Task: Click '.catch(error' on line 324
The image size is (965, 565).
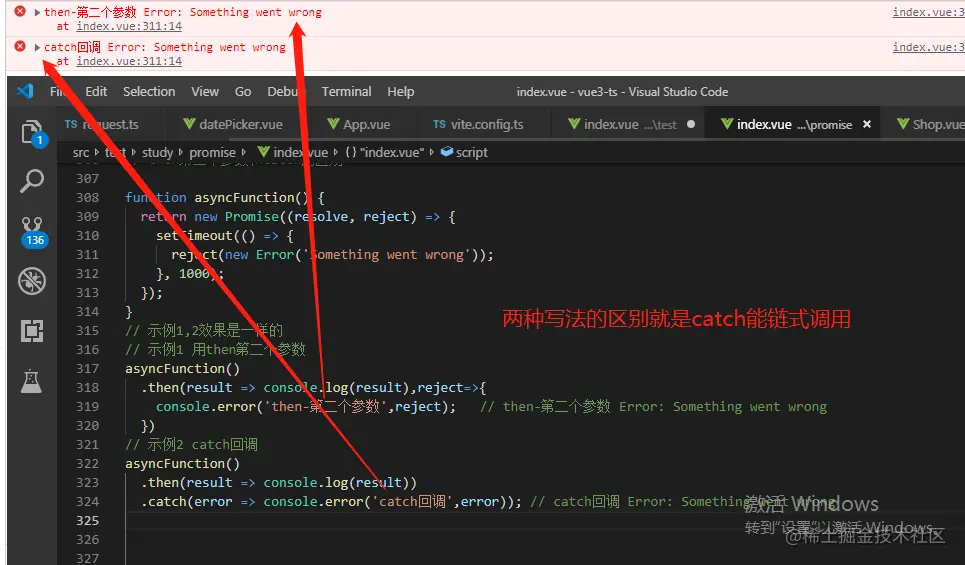Action: click(186, 502)
